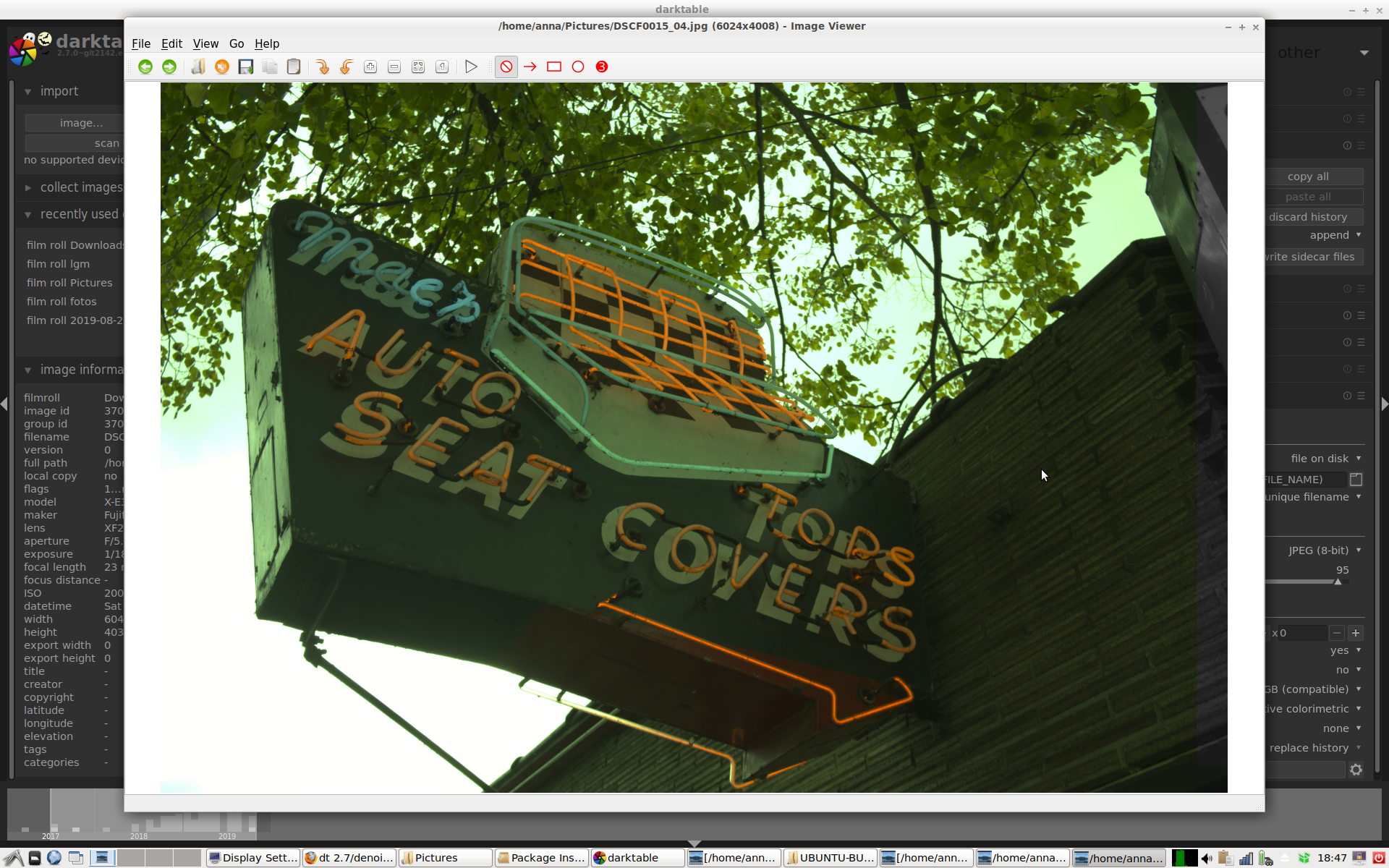Collapse the recently used section
The height and width of the screenshot is (868, 1389).
27,215
